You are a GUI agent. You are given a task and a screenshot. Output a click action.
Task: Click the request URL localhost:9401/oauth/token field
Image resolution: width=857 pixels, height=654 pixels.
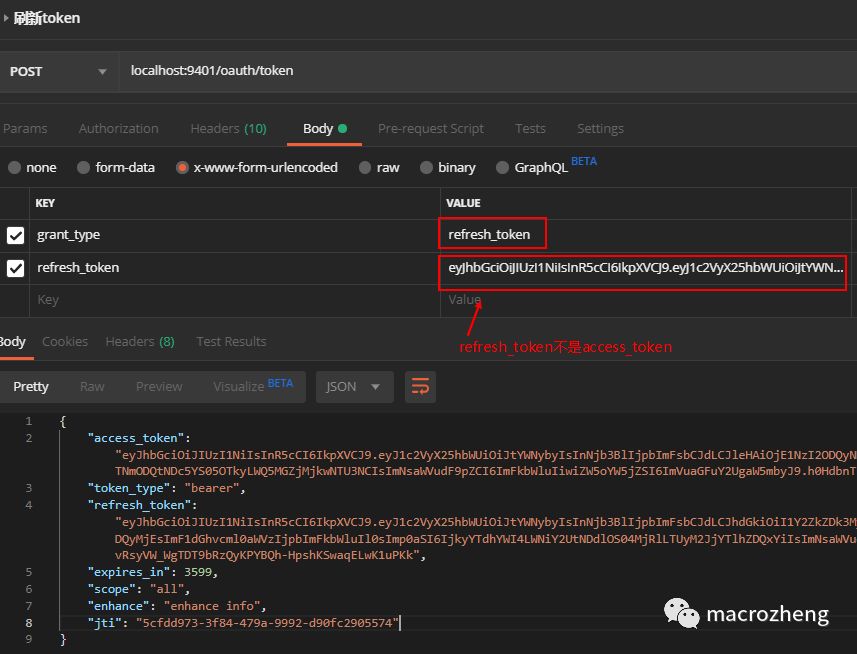coord(488,72)
